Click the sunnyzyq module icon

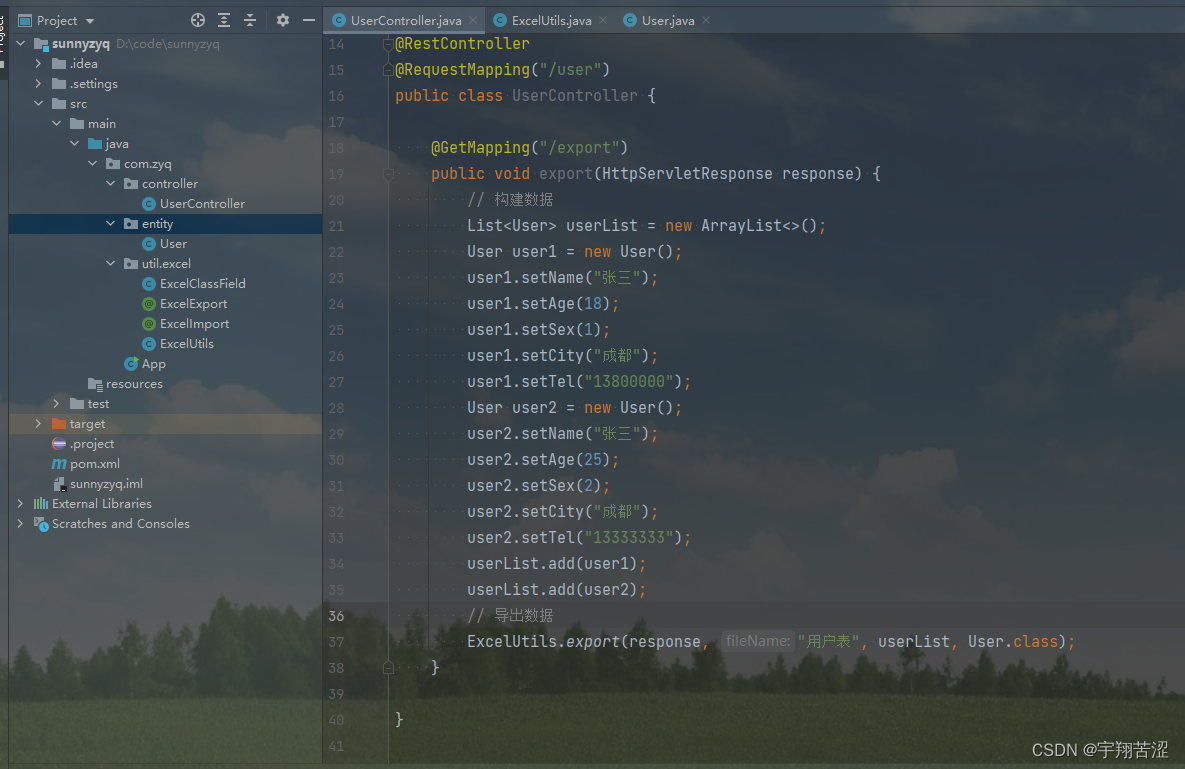(41, 44)
